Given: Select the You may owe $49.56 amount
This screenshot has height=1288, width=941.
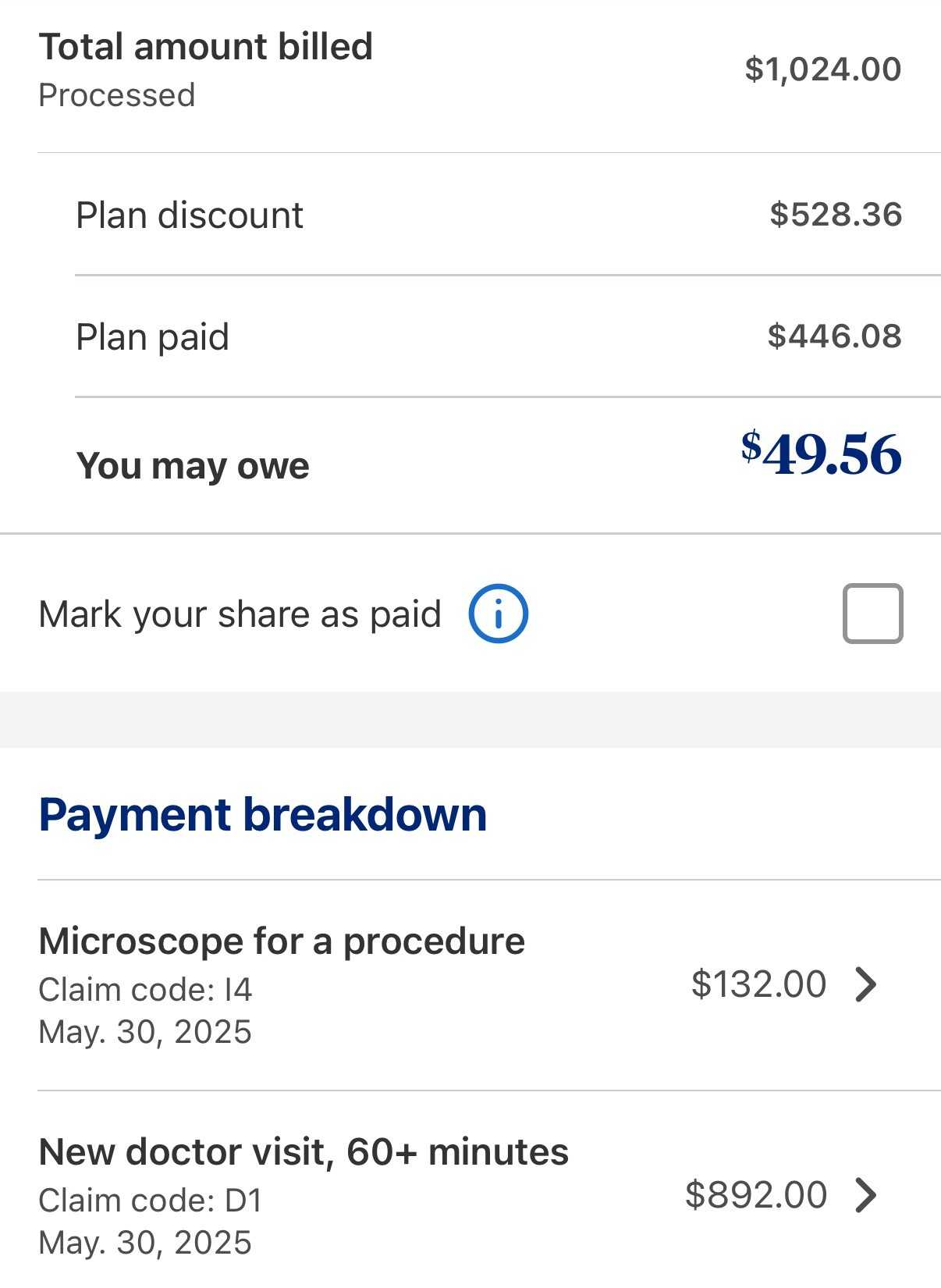Looking at the screenshot, I should 821,454.
